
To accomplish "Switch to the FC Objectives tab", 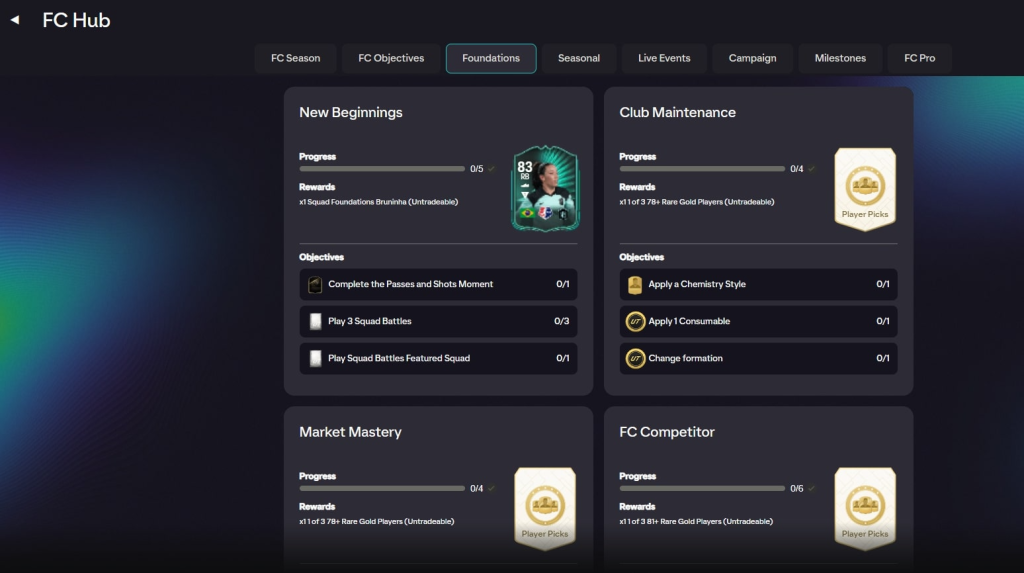I will pyautogui.click(x=391, y=58).
